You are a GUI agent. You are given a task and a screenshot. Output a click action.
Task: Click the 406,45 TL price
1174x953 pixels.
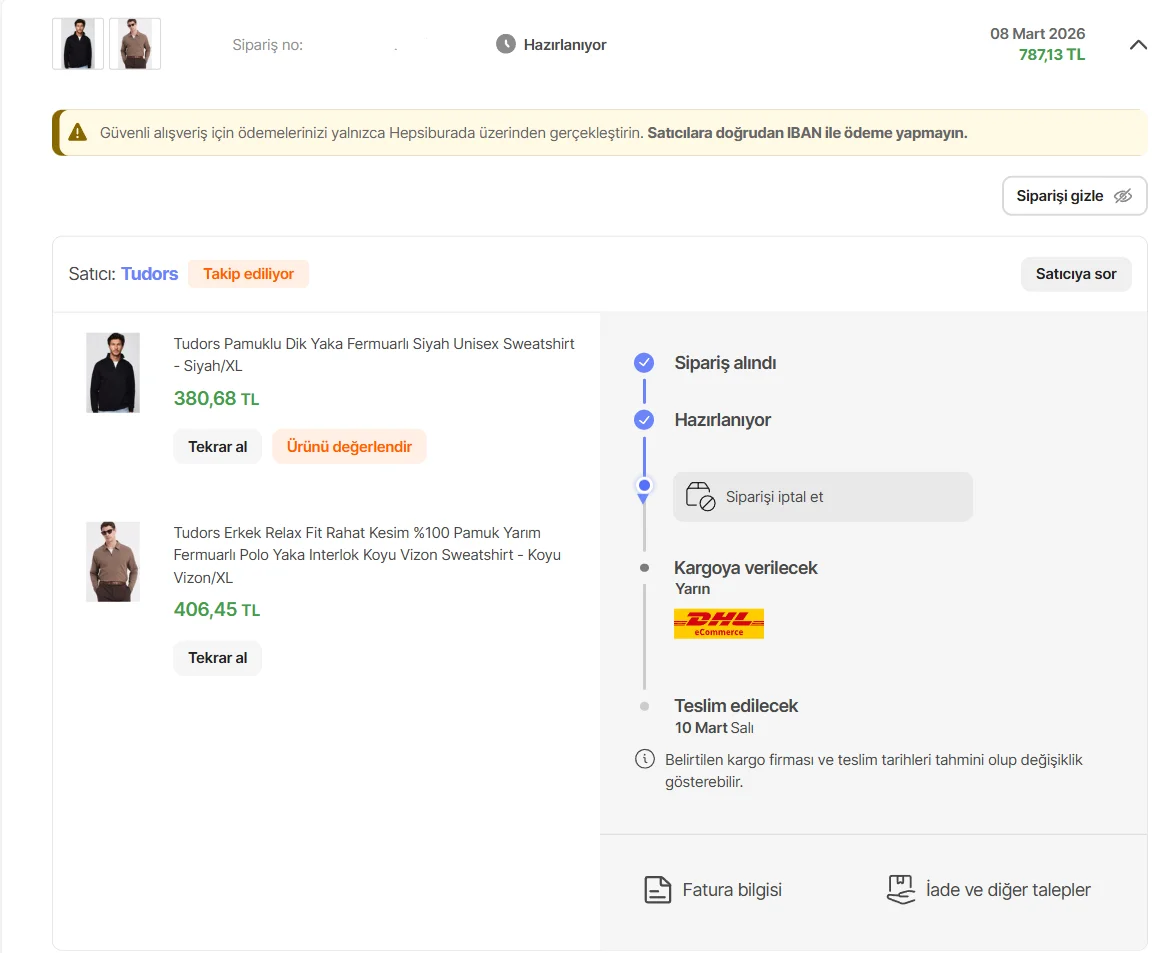click(x=217, y=610)
